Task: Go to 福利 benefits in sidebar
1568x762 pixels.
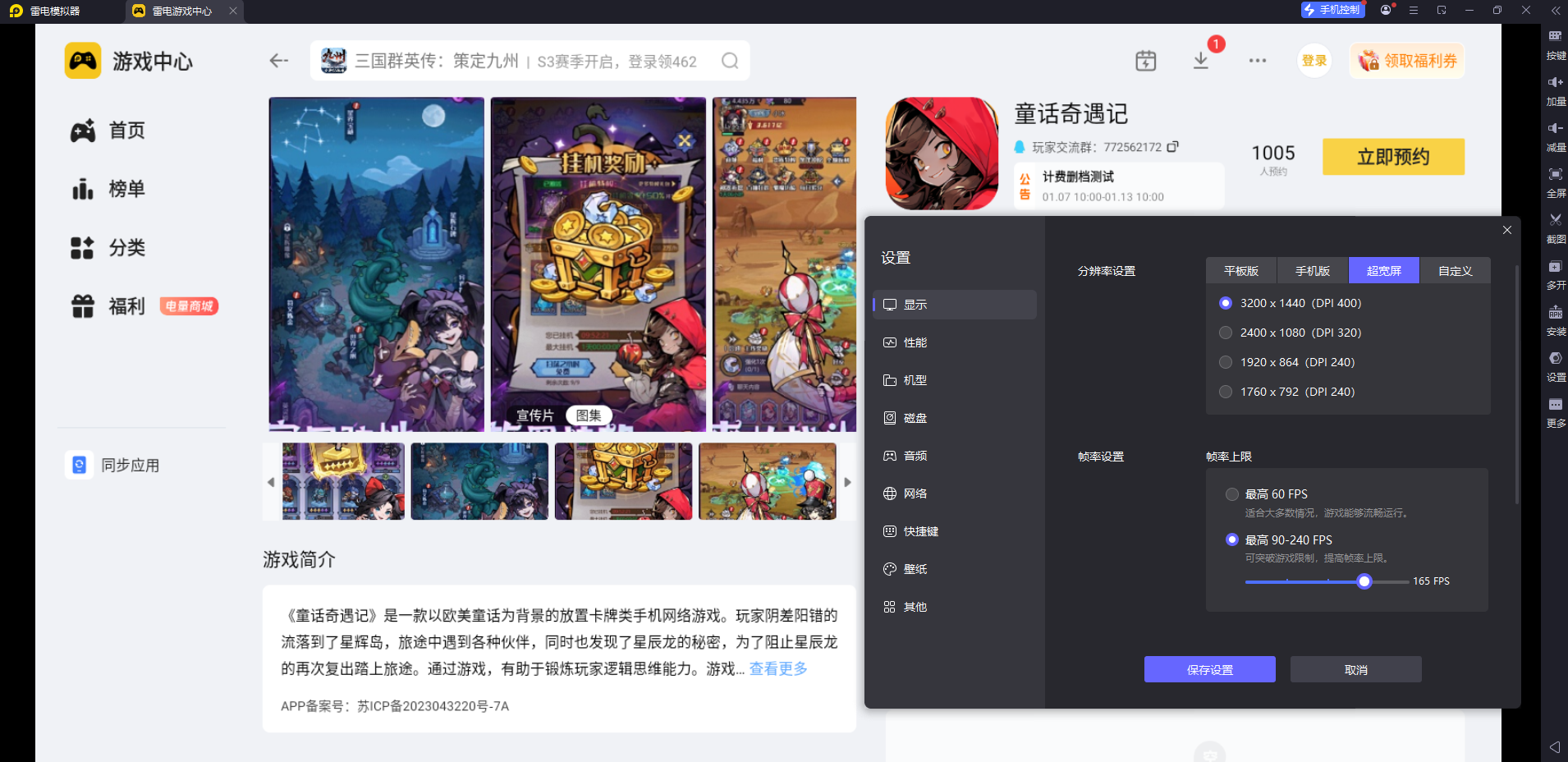Action: [108, 306]
